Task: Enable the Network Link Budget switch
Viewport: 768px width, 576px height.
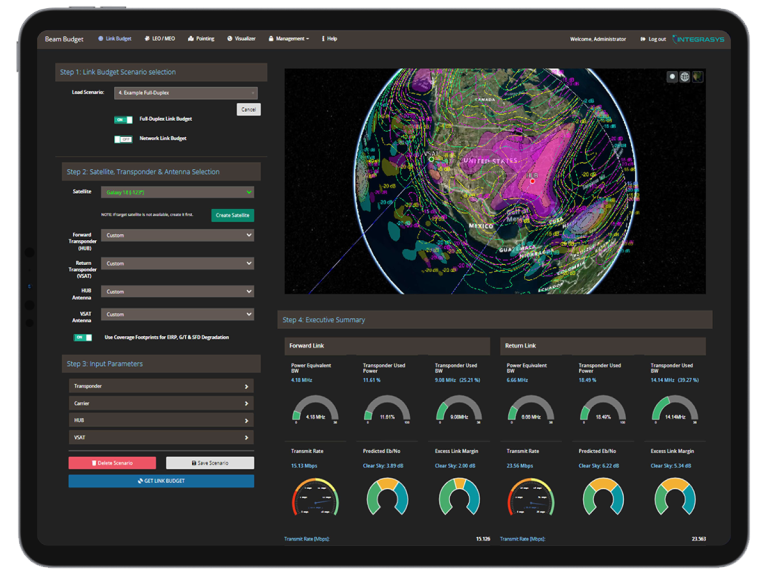Action: [x=124, y=139]
